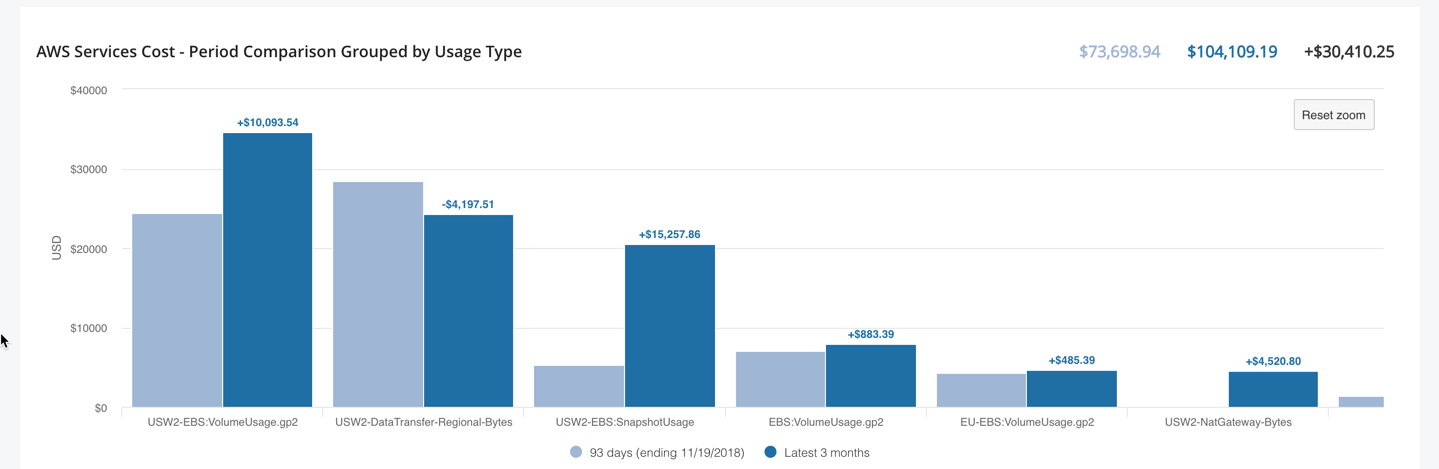
Task: Click the $10000 y-axis label
Action: tap(88, 329)
